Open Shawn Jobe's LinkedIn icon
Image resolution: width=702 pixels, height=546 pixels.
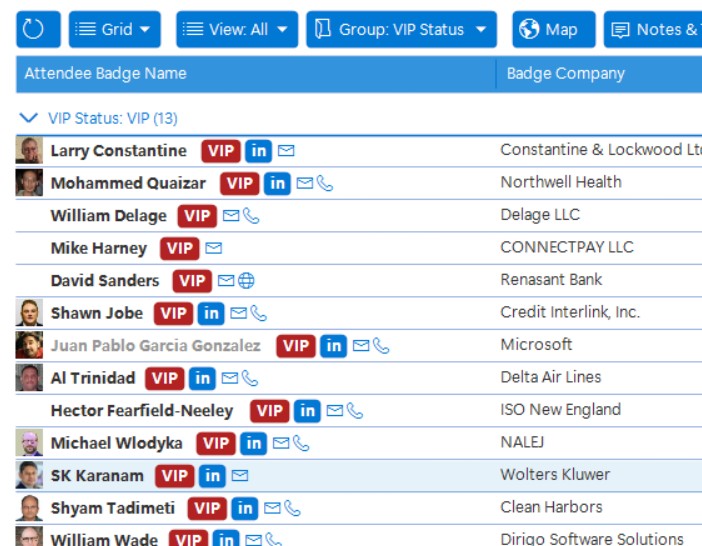[x=211, y=313]
